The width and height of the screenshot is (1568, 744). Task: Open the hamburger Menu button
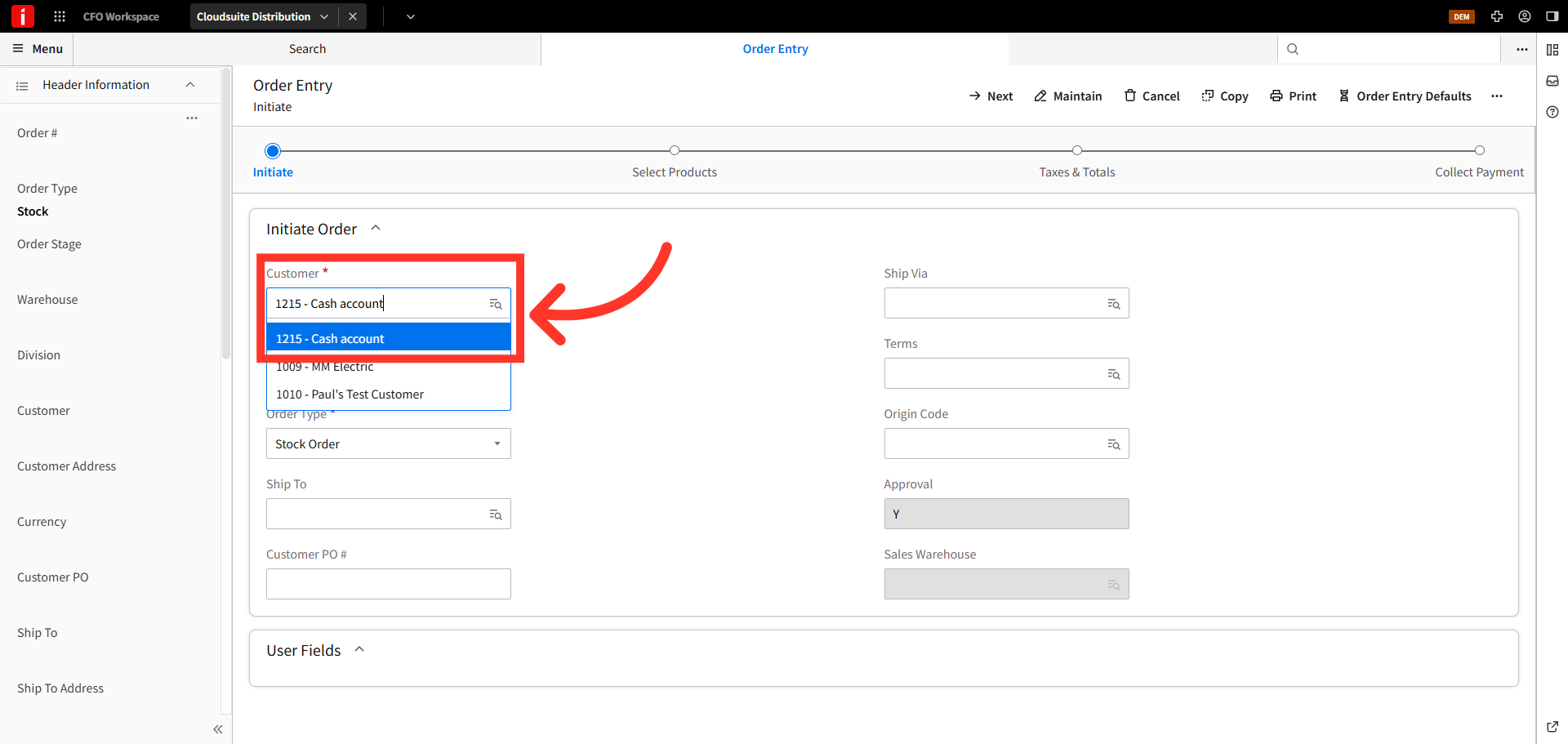point(38,49)
